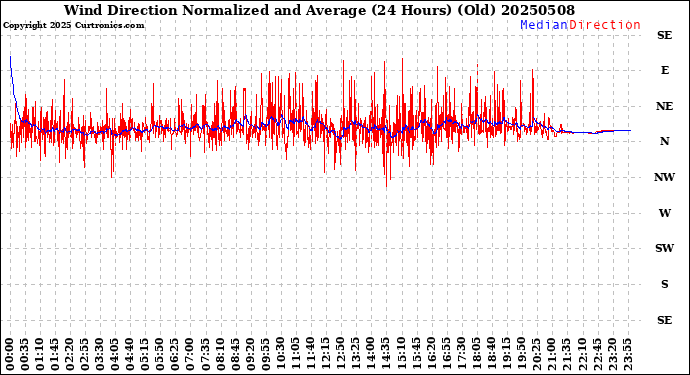Click the 04:05 time axis label

(115, 354)
